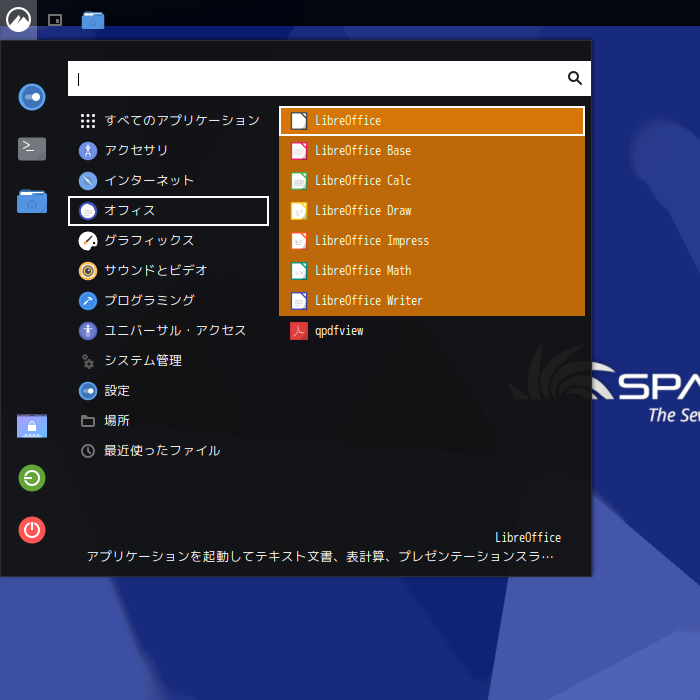Click the LibreOffice Math icon
Viewport: 700px width, 700px height.
[x=299, y=271]
